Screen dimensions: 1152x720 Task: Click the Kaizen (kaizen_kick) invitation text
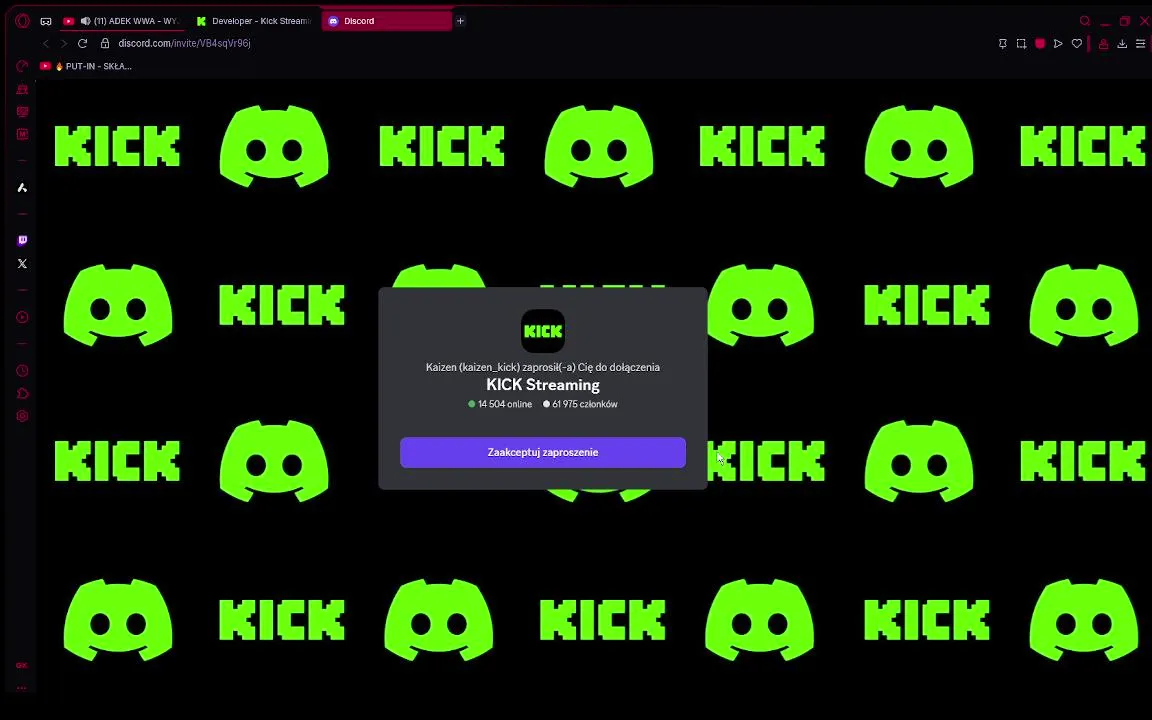[543, 367]
